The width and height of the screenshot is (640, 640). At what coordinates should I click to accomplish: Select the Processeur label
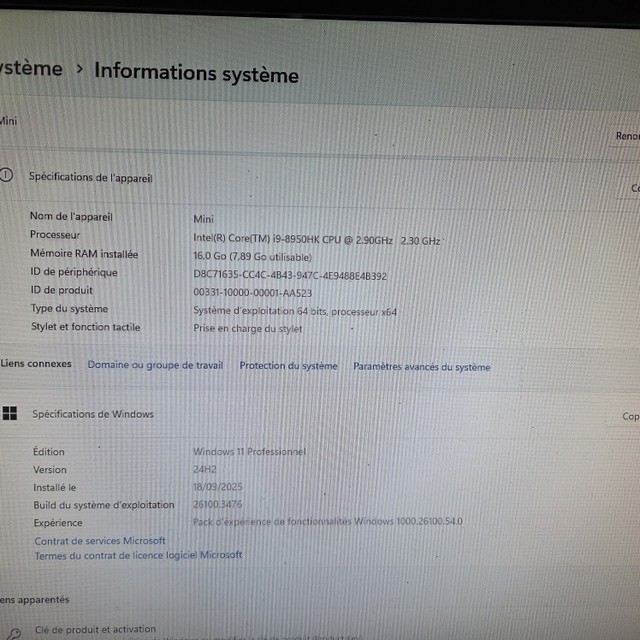(x=55, y=235)
